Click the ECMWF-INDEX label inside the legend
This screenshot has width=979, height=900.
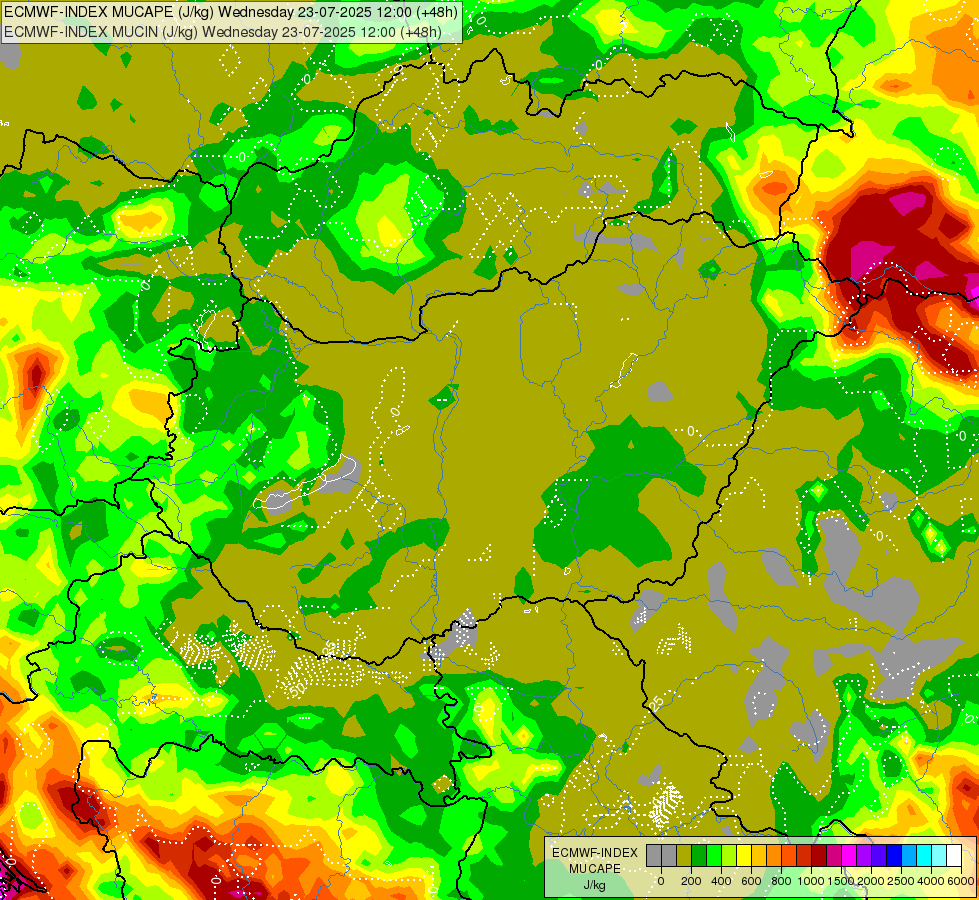point(595,853)
